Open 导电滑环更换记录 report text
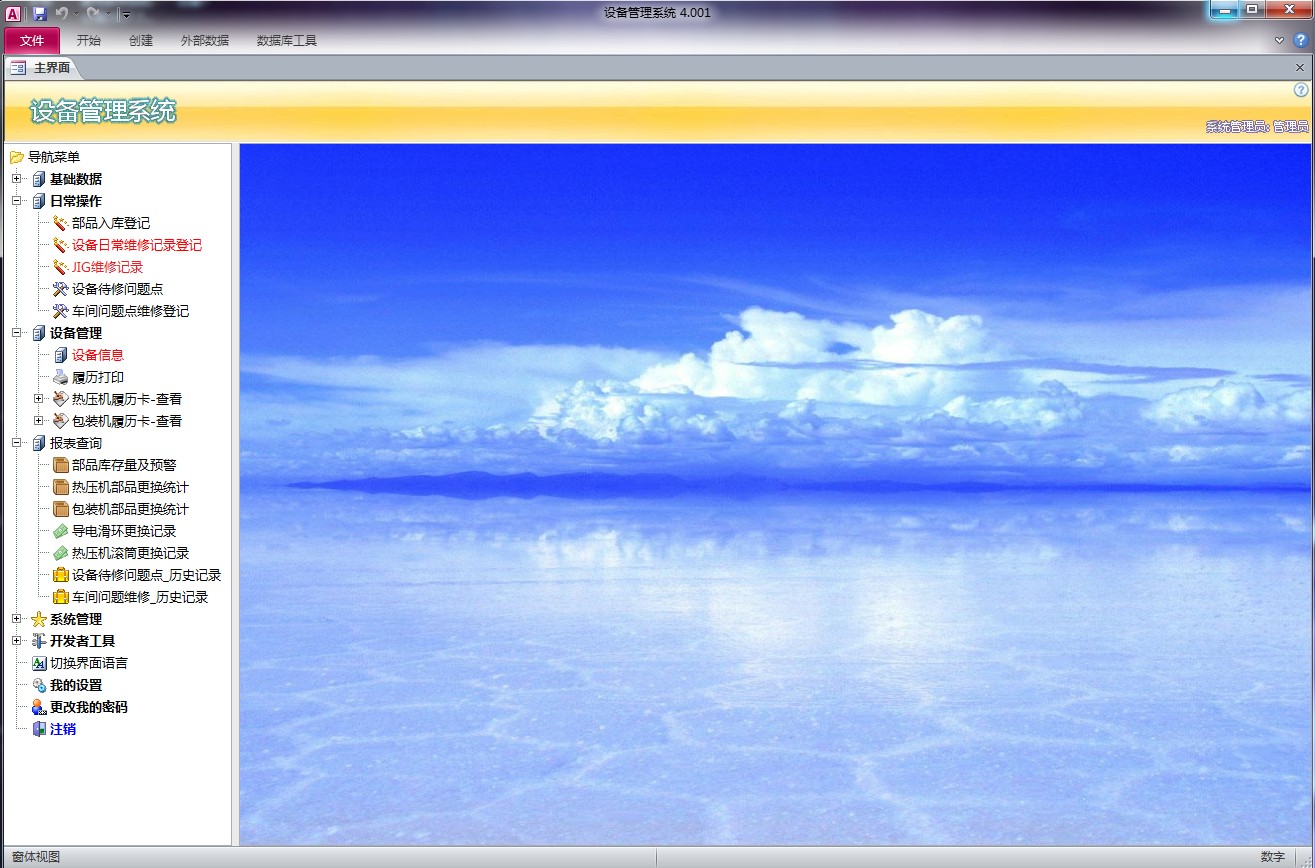1315x868 pixels. (124, 531)
